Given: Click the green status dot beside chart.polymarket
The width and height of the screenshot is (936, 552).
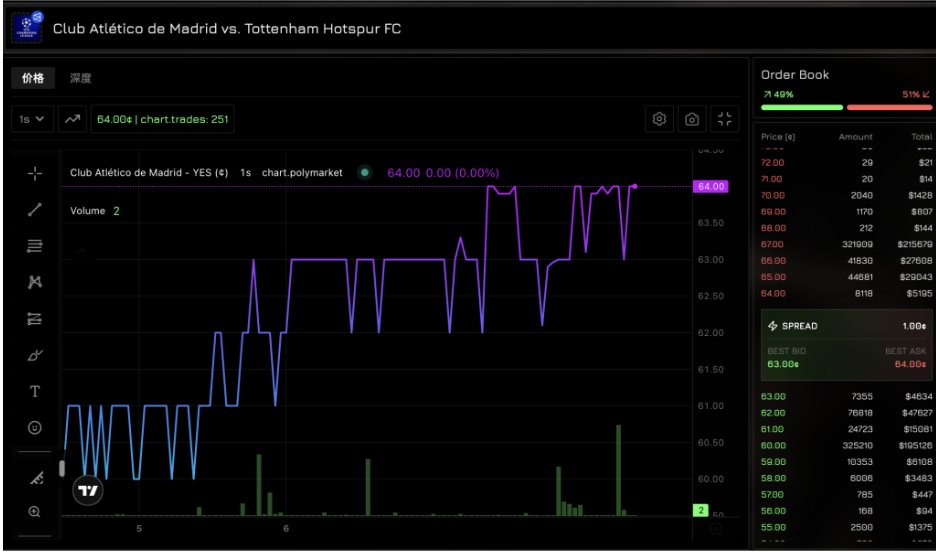Looking at the screenshot, I should tap(364, 172).
